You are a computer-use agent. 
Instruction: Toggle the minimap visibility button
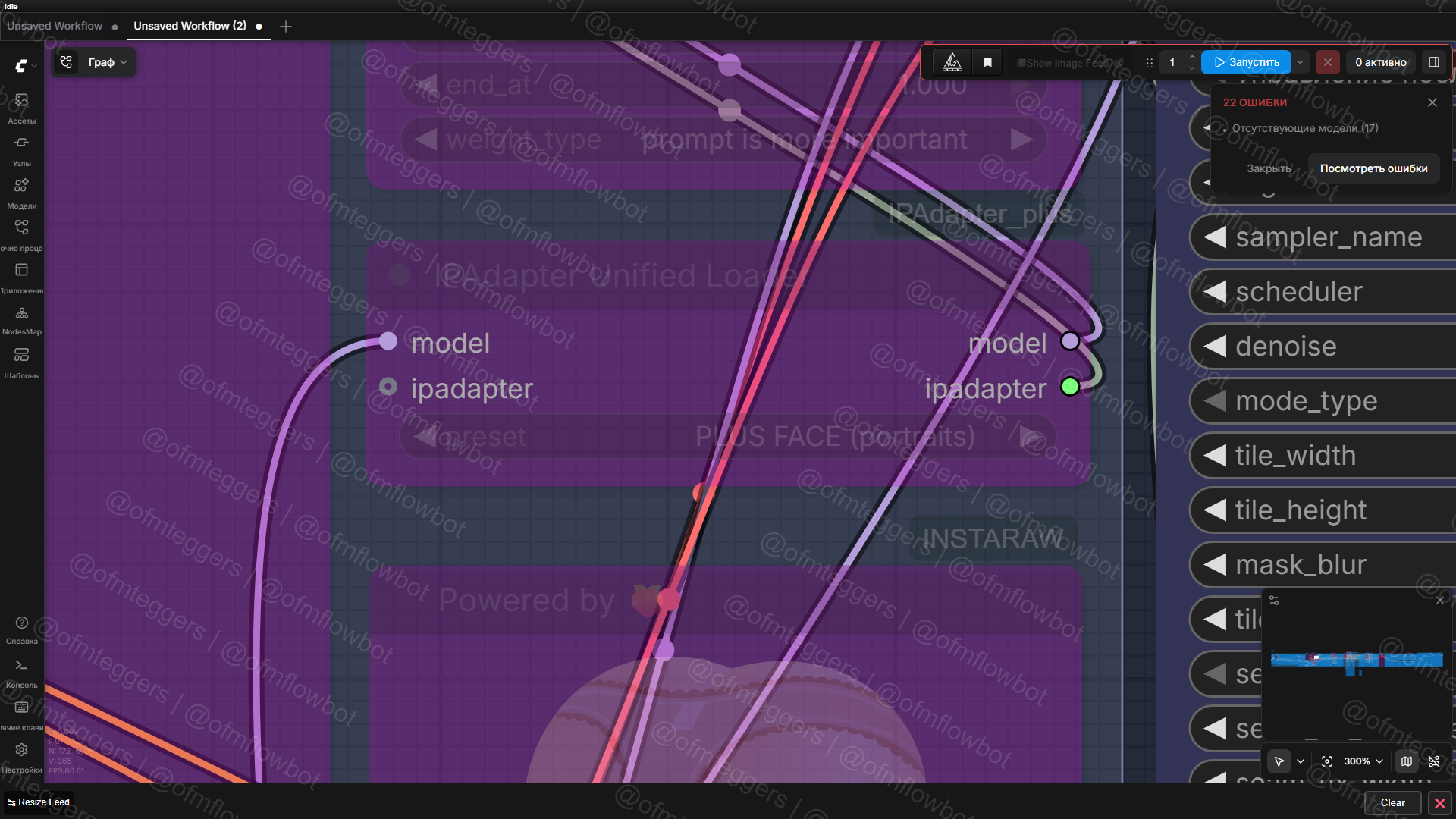1407,761
